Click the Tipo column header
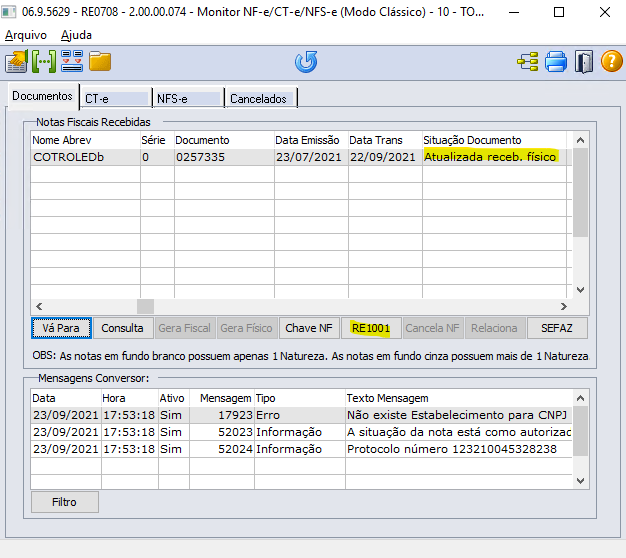The image size is (626, 558). point(299,398)
